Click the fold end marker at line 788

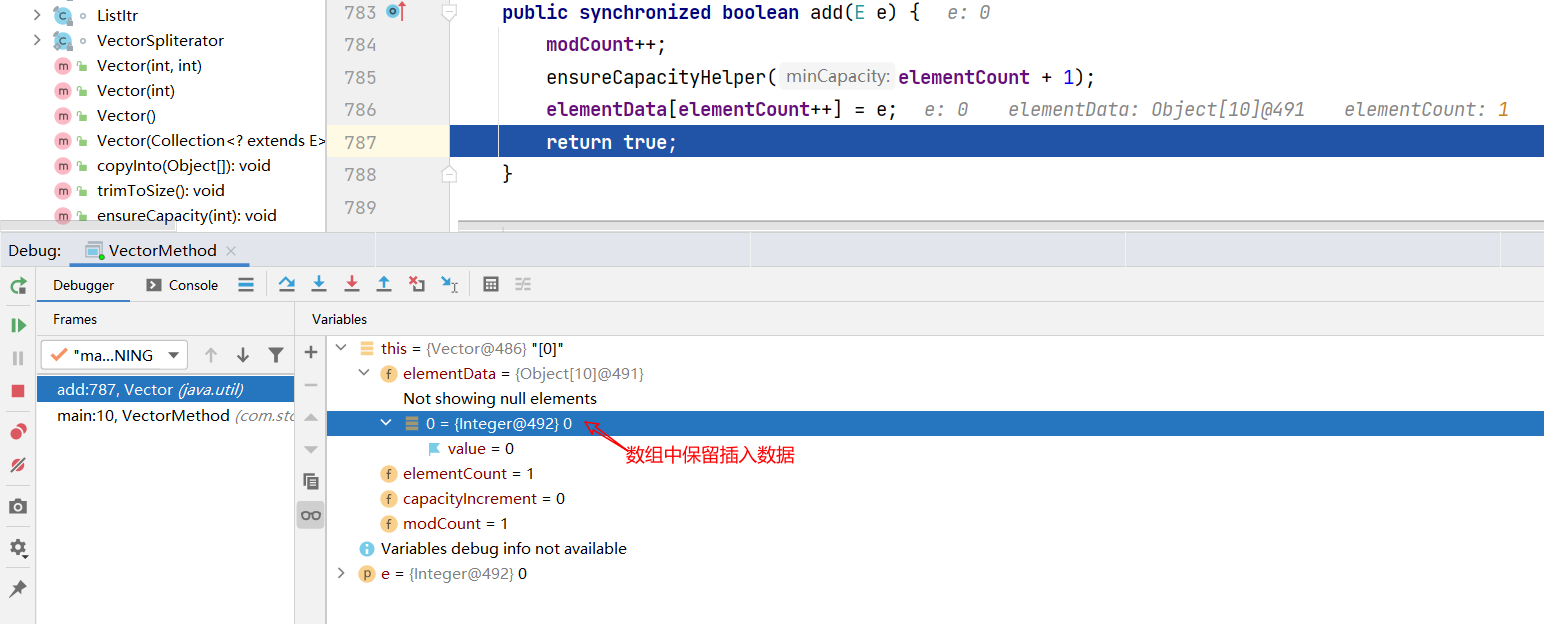coord(449,174)
